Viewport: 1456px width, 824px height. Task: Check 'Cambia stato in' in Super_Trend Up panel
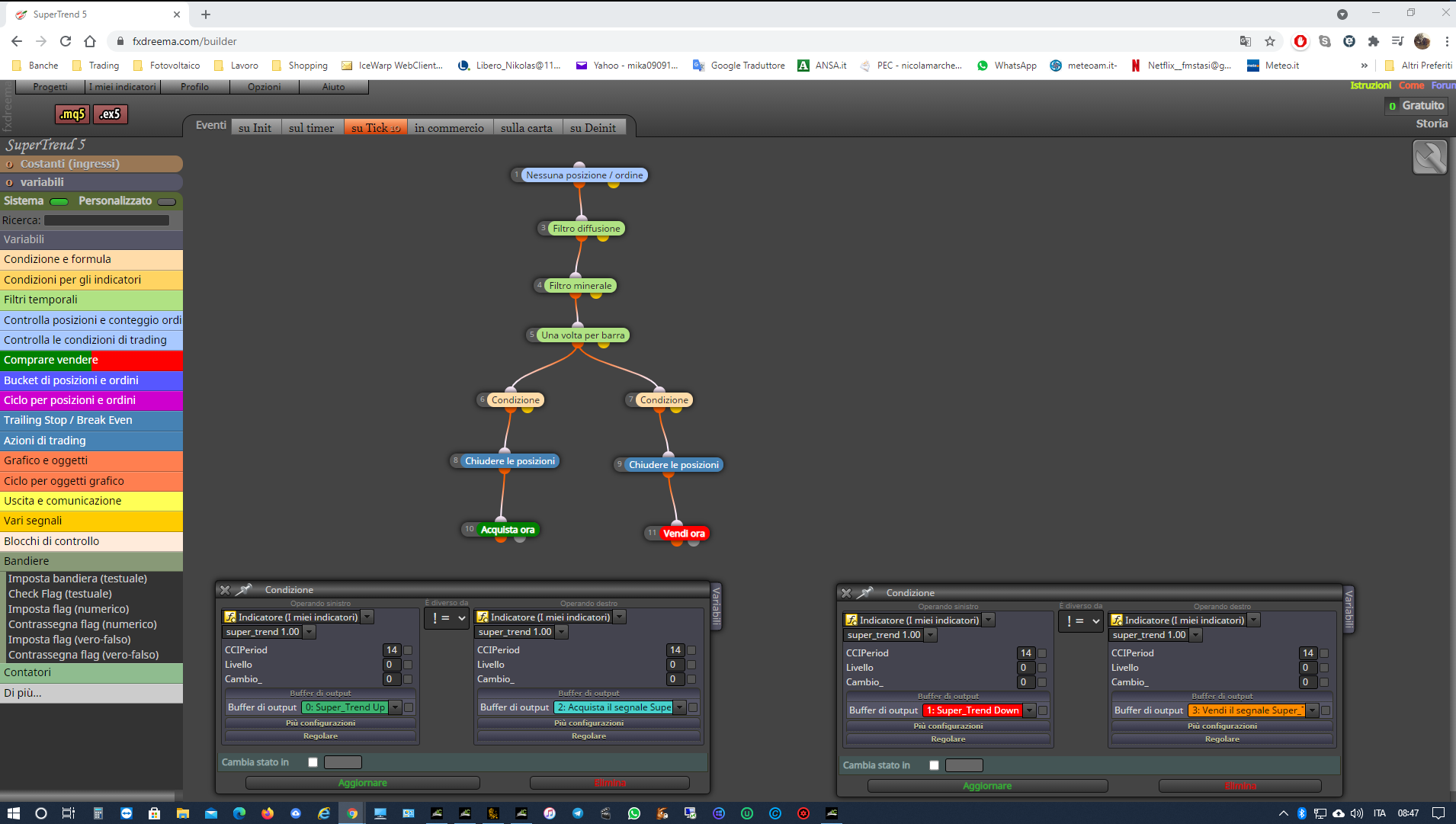[313, 762]
